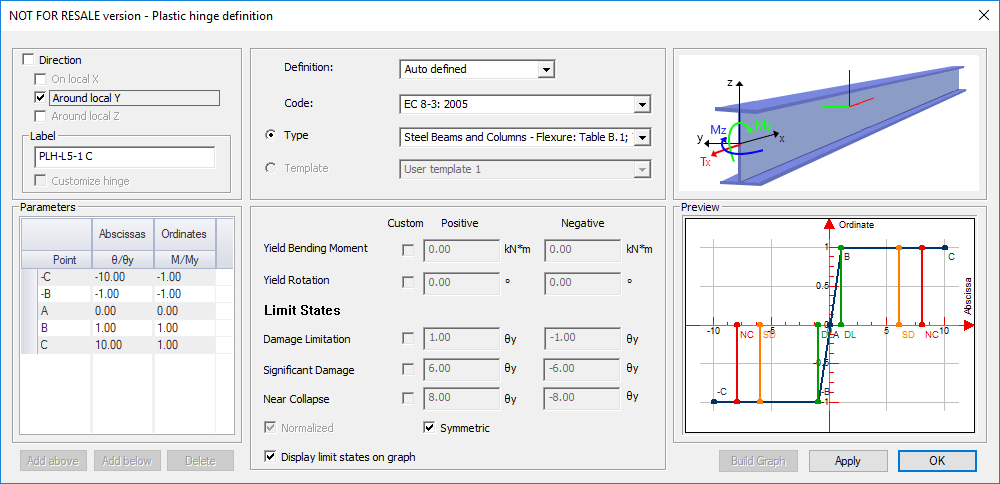The image size is (1000, 484).
Task: Toggle the Around local Y checkbox
Action: coord(41,98)
